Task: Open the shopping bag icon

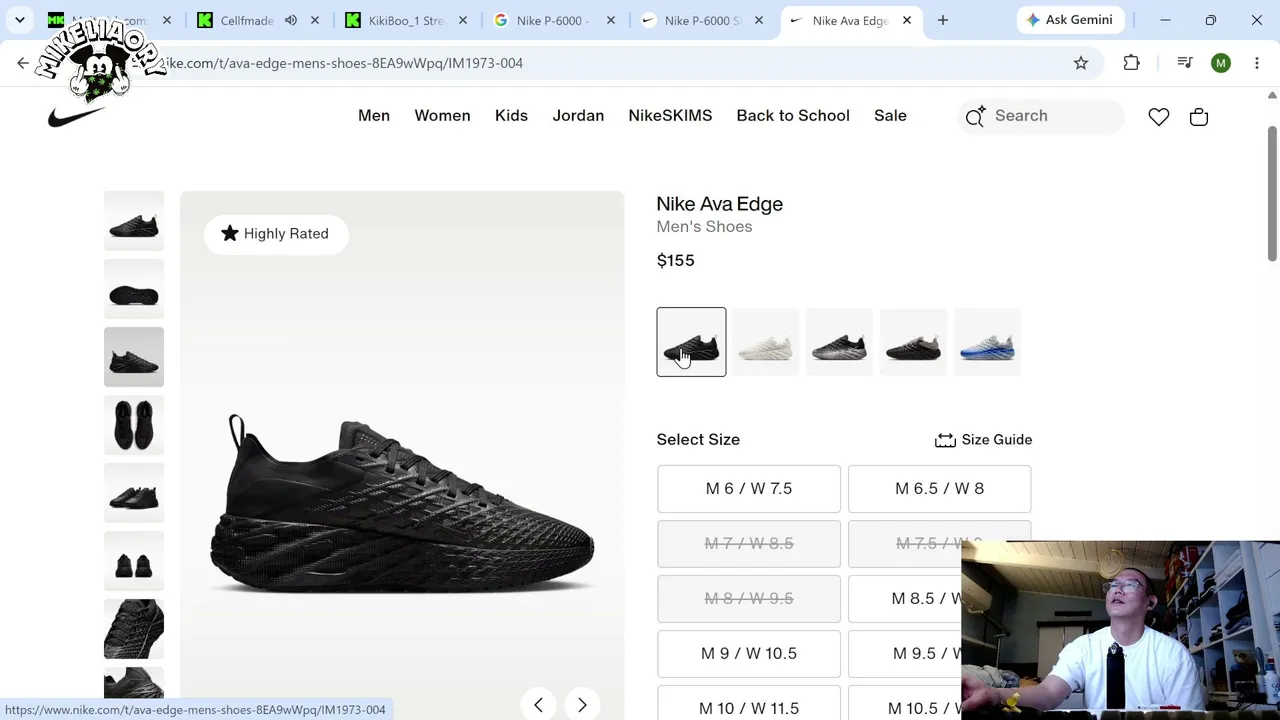Action: (1198, 117)
